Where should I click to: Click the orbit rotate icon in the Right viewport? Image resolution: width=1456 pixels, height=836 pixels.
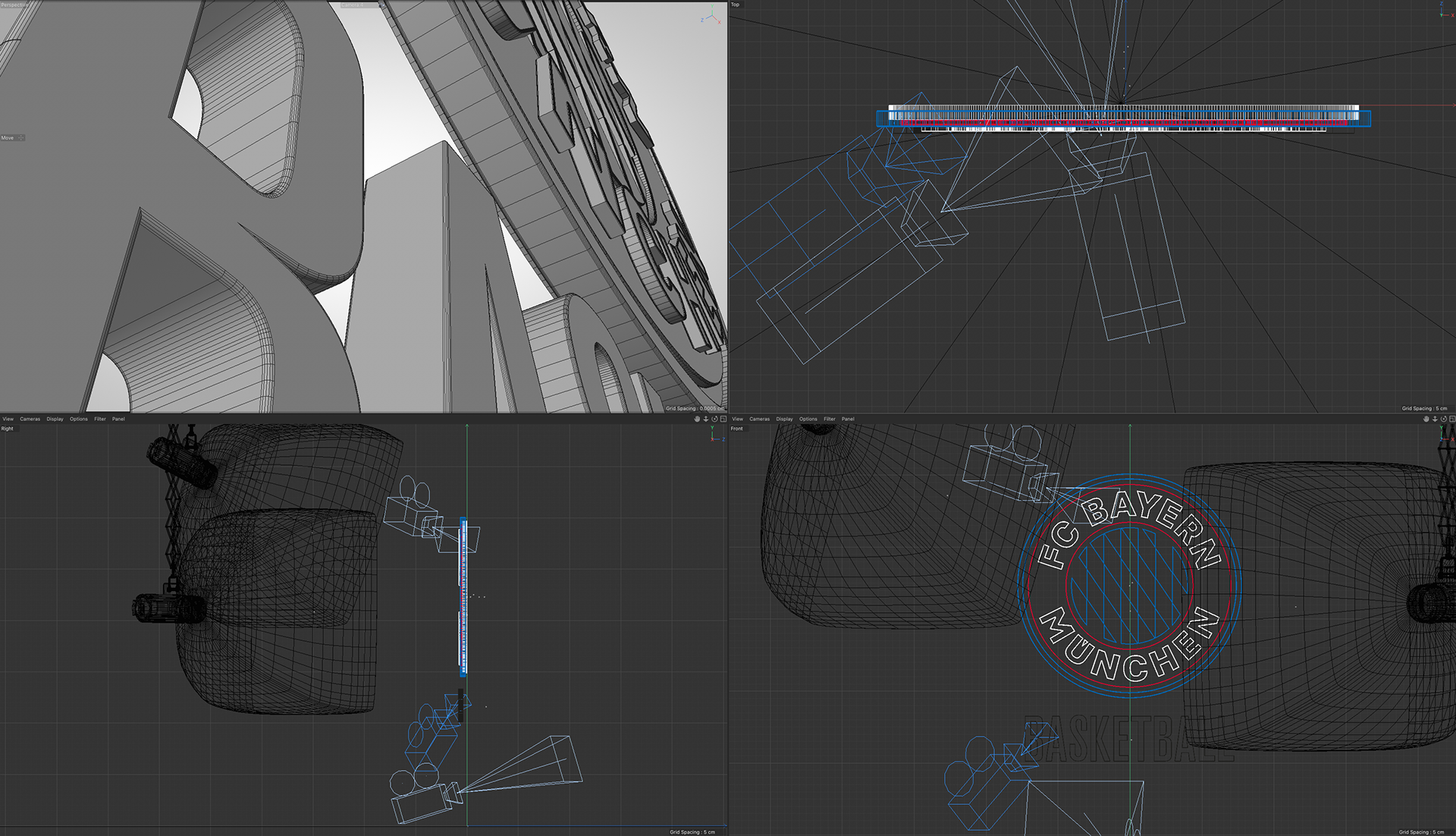[x=714, y=419]
